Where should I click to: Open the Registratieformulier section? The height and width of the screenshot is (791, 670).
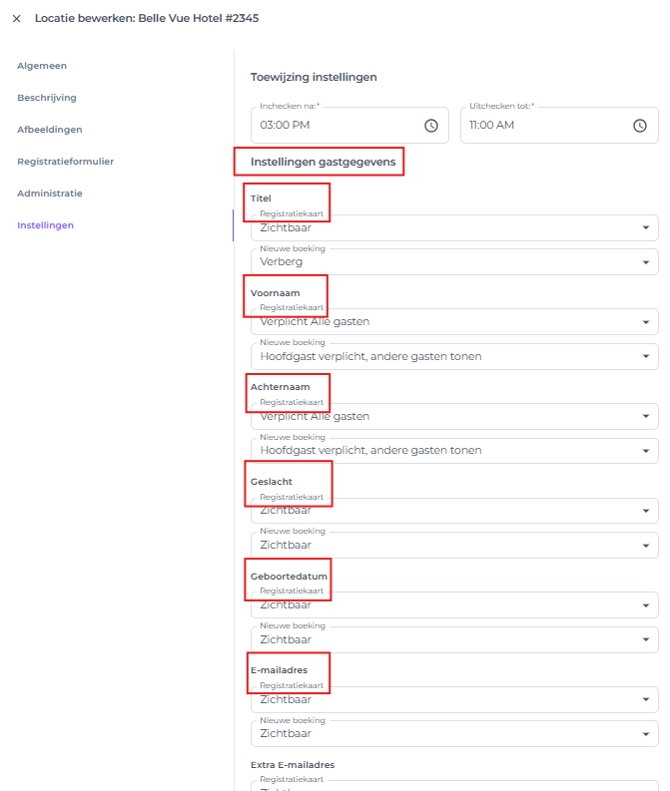65,161
